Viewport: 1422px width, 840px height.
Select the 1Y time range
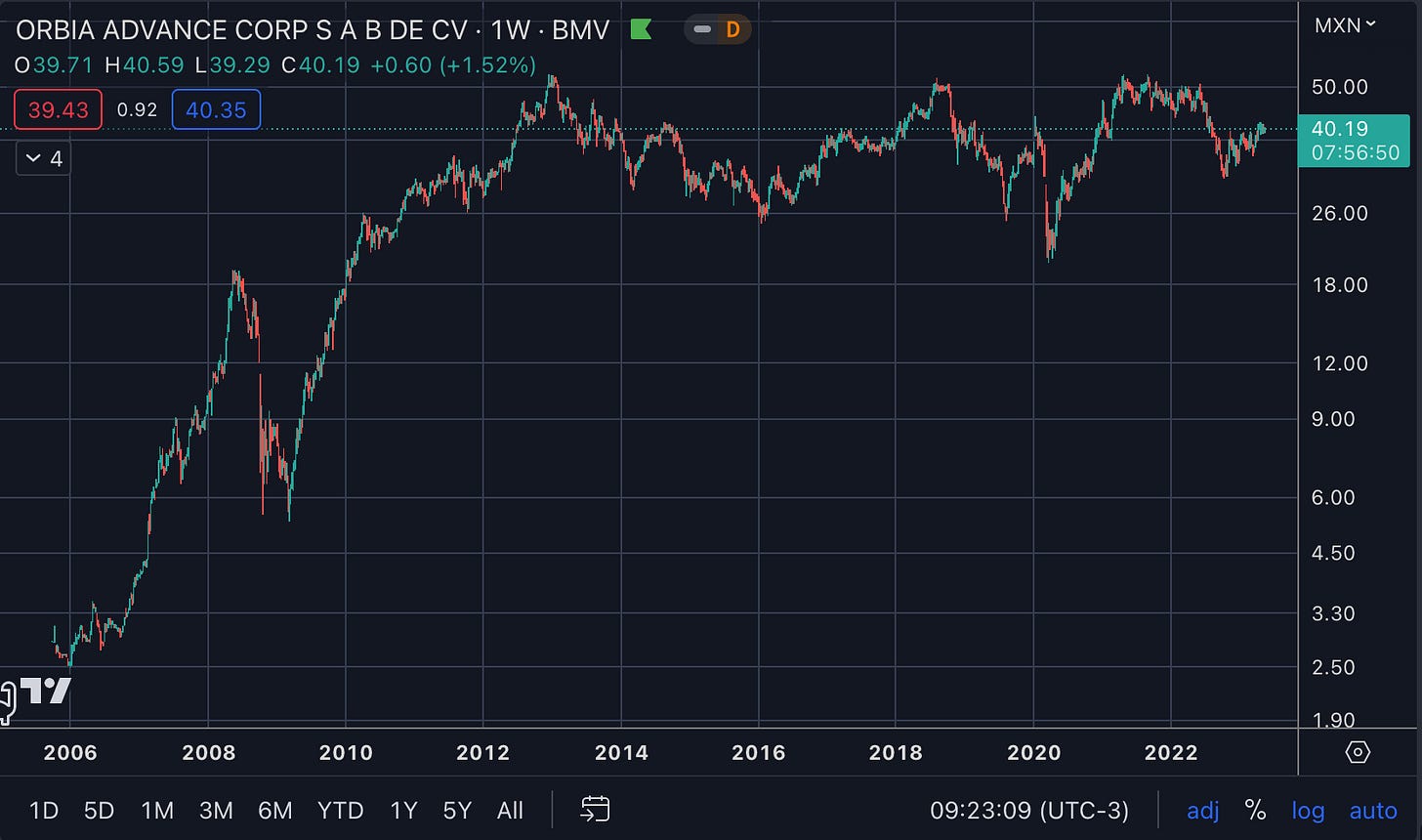[403, 810]
